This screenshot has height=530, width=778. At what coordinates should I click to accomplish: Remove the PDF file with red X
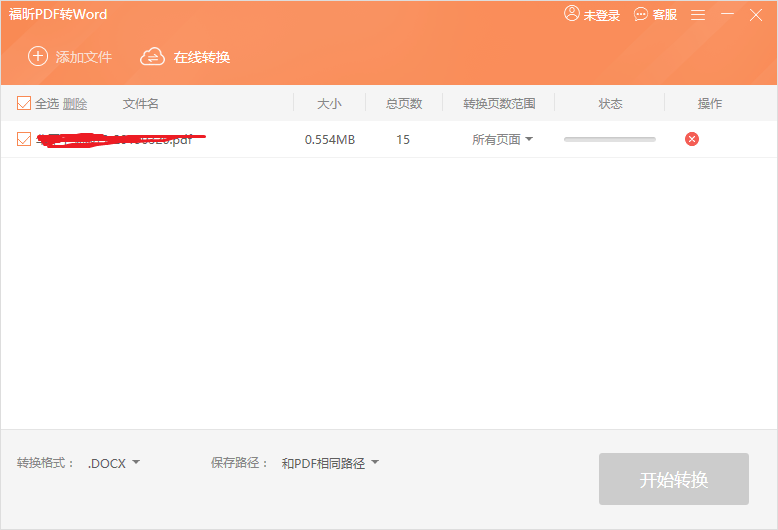pos(692,139)
